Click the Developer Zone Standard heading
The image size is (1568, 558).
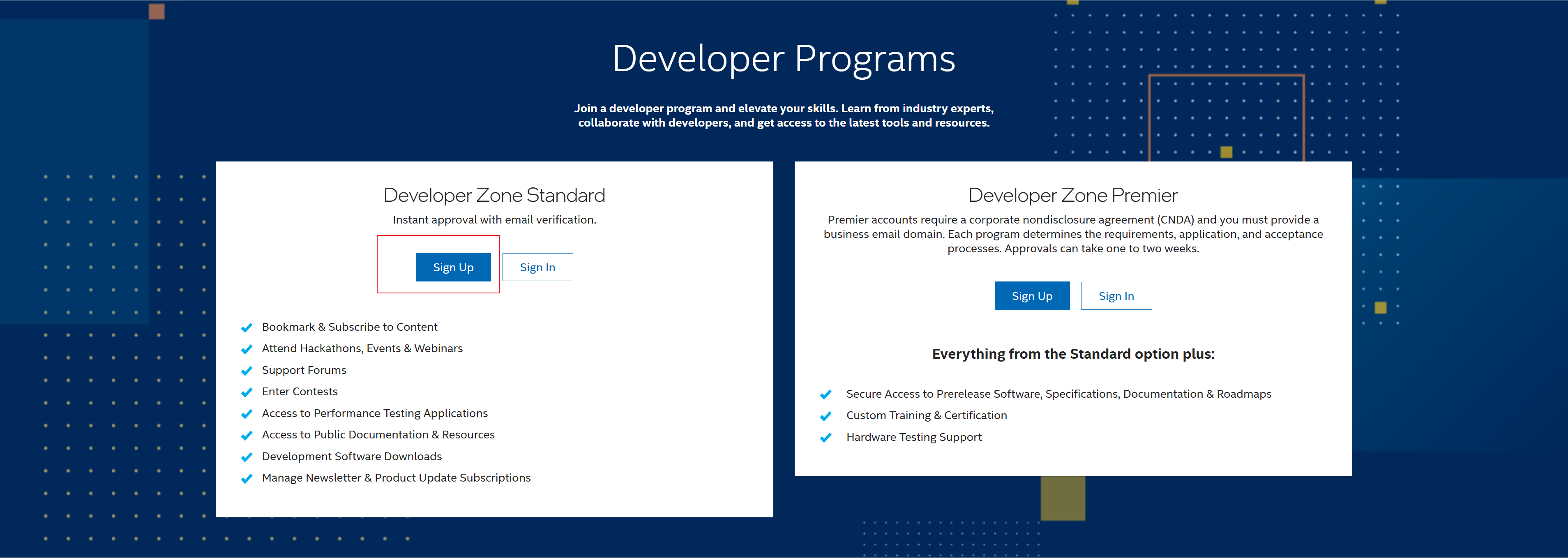click(493, 195)
